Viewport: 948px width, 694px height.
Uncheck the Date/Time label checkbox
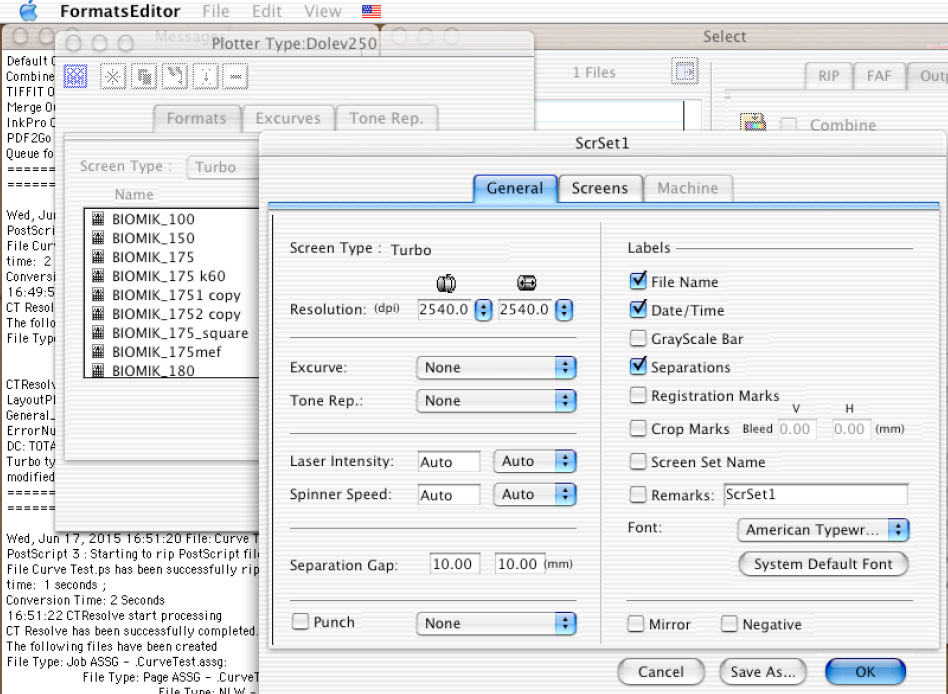(638, 310)
